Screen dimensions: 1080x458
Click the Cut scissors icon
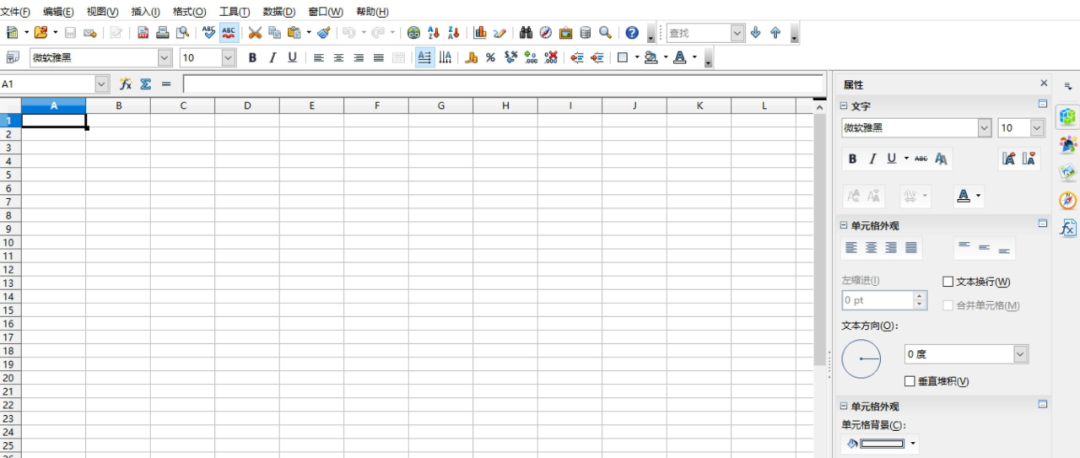[255, 32]
